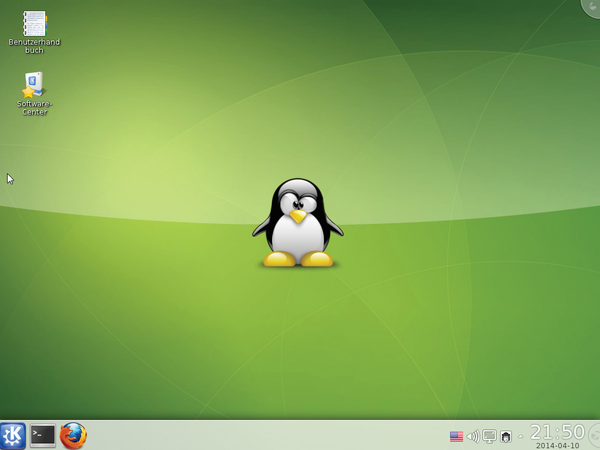This screenshot has width=600, height=450.
Task: Open the panel toolbox at panel's right end
Action: click(x=593, y=435)
